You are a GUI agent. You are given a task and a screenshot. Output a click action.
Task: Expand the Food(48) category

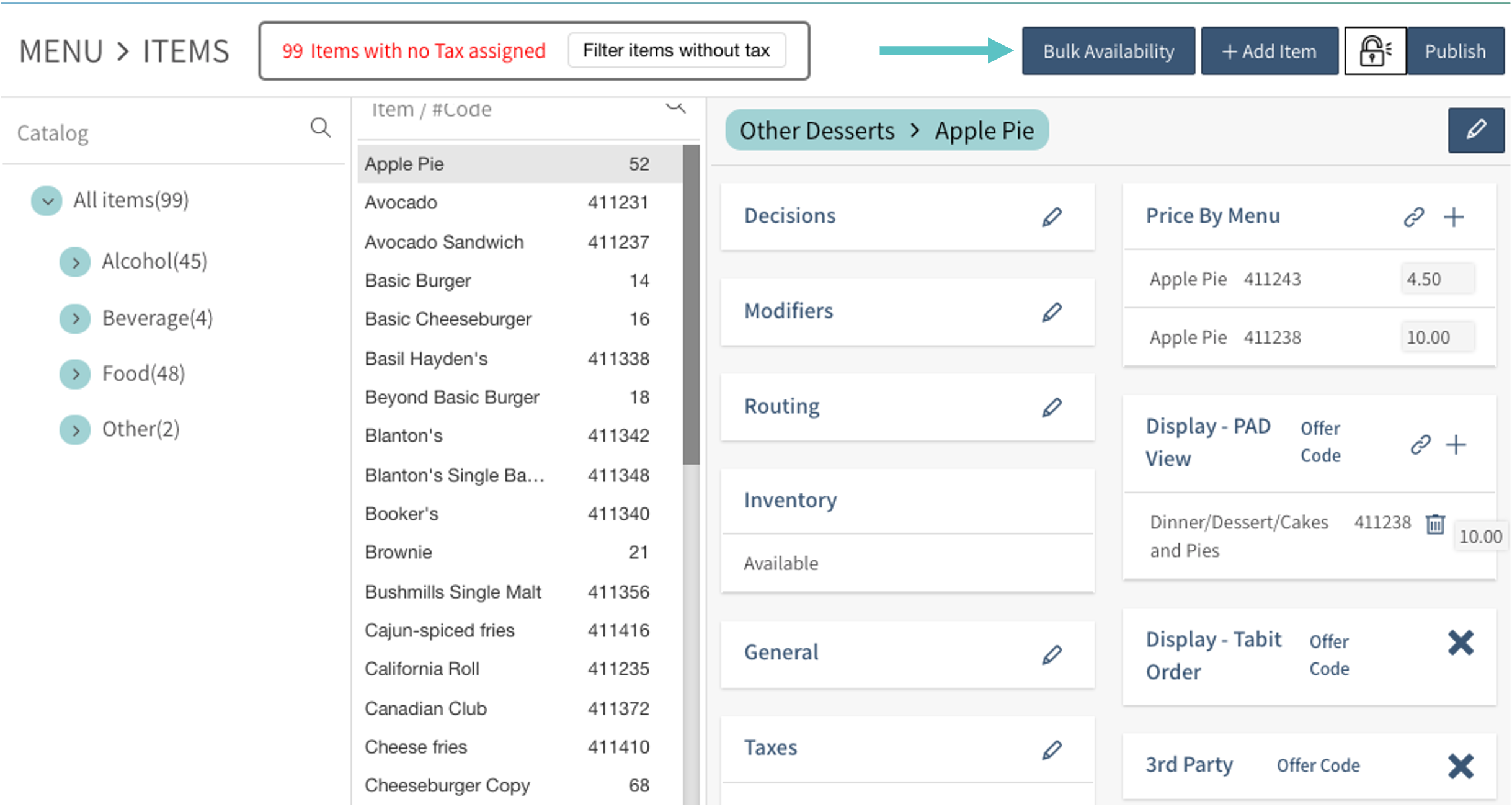tap(76, 374)
